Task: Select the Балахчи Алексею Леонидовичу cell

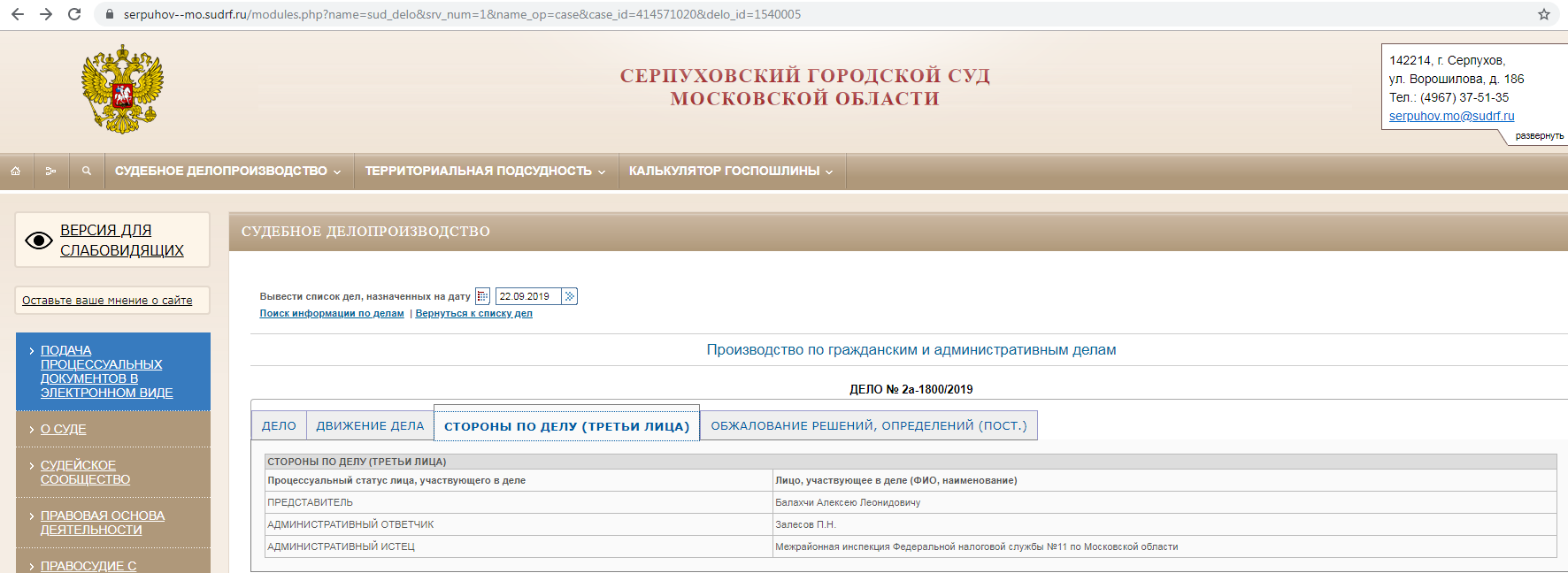Action: tap(1164, 502)
